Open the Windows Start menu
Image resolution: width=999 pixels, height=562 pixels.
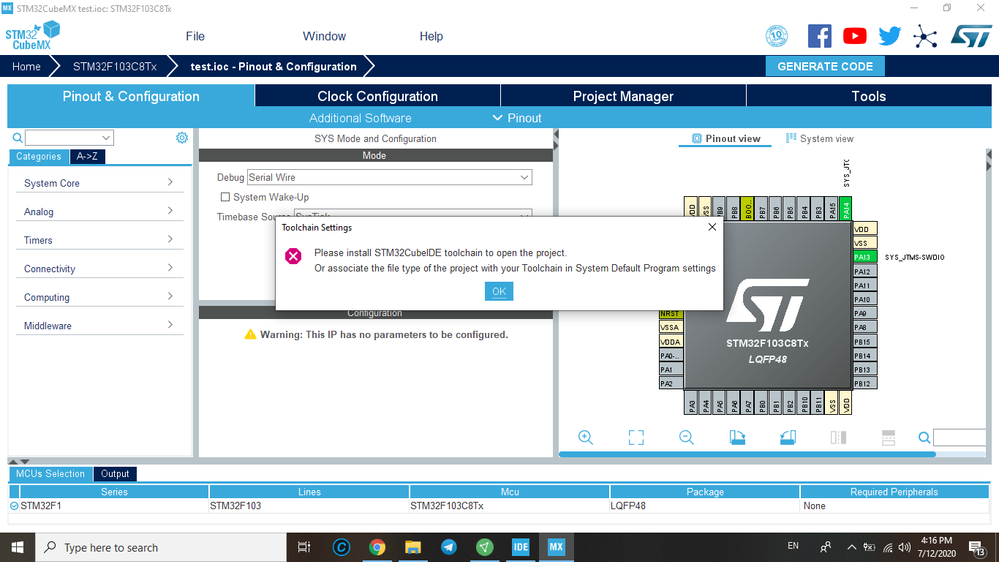coord(17,547)
